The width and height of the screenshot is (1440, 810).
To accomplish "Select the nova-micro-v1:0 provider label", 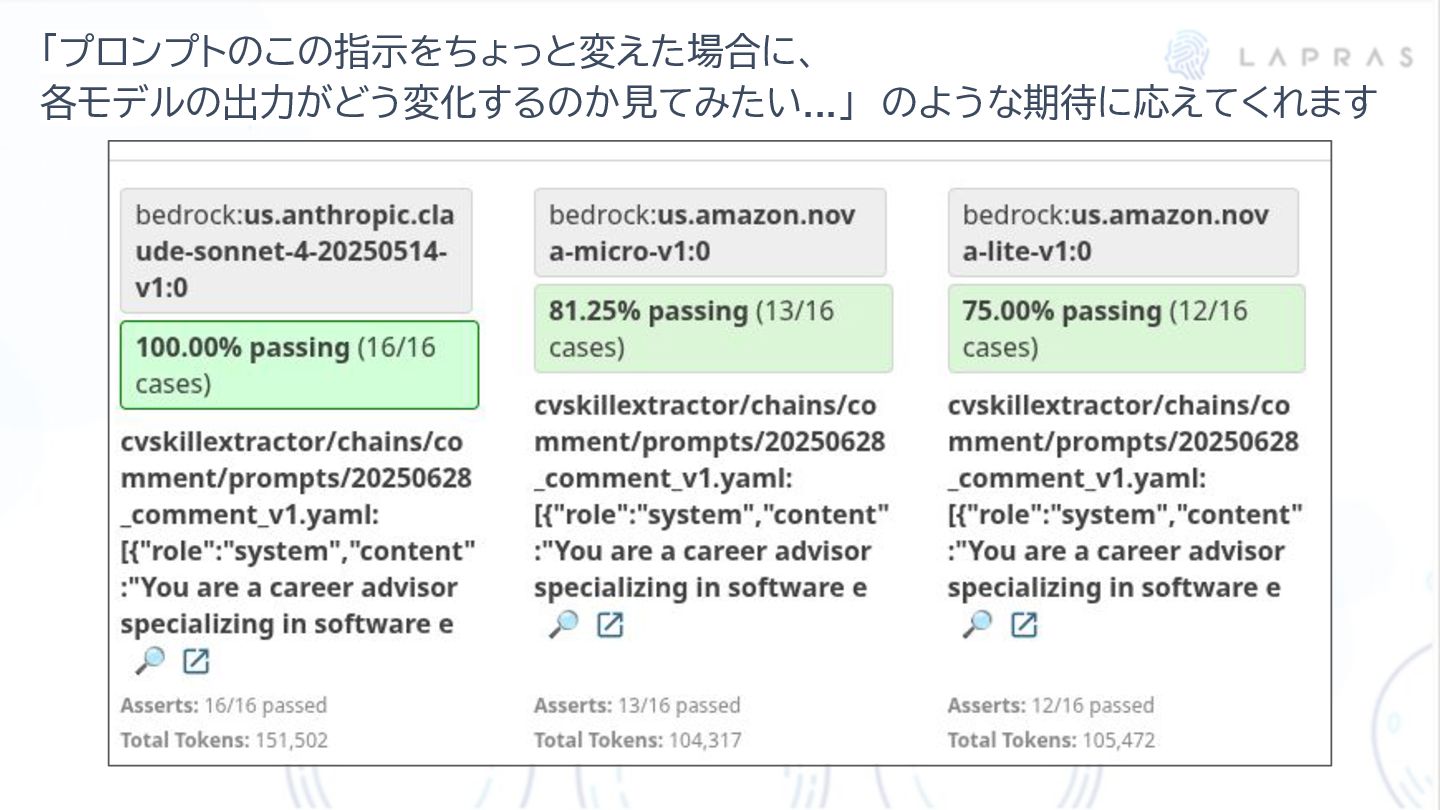I will point(709,233).
